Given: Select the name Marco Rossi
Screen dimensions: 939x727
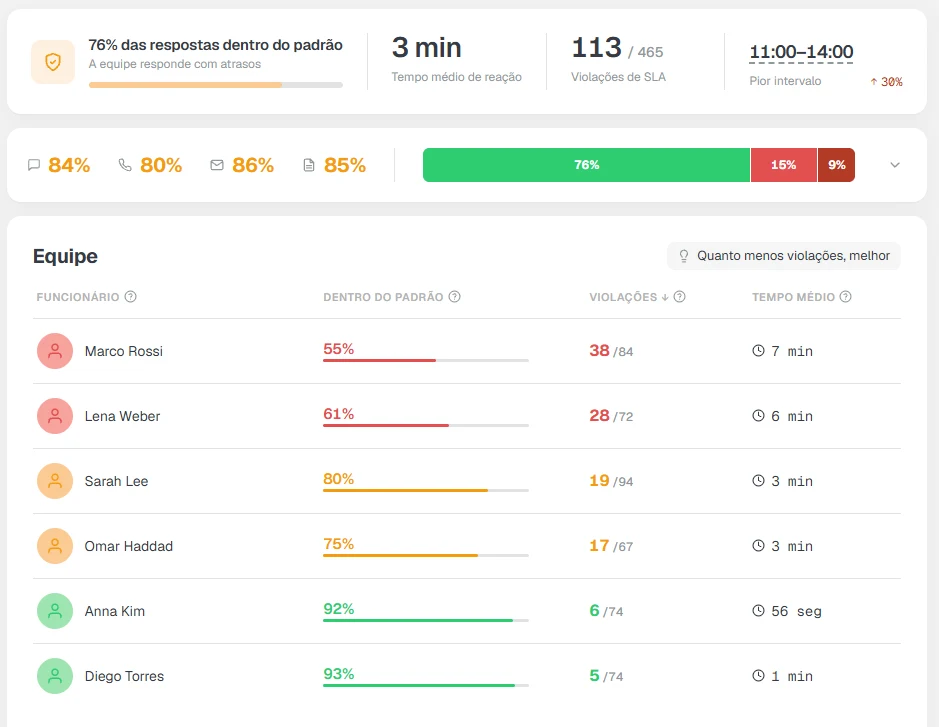Looking at the screenshot, I should [x=123, y=351].
